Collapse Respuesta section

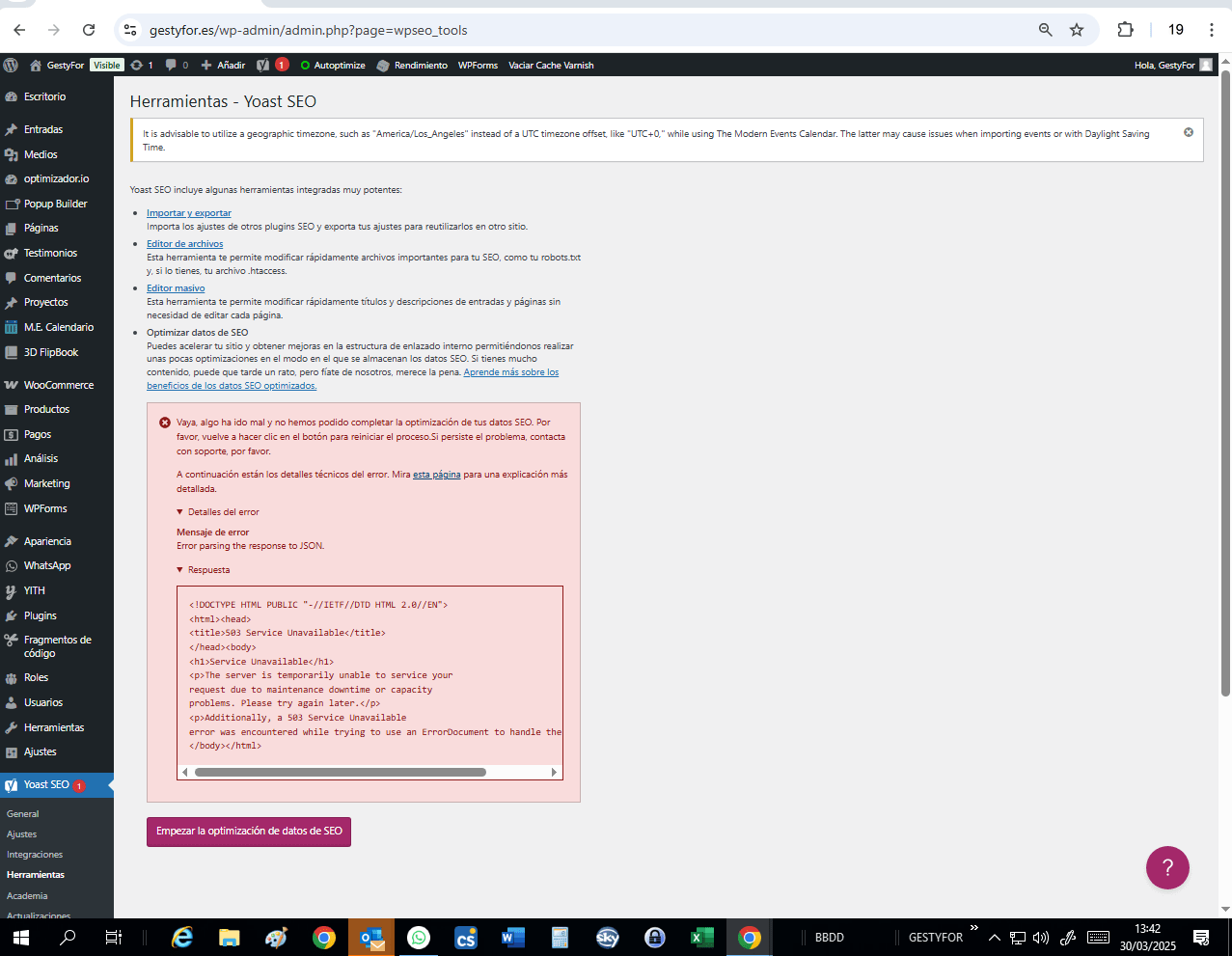[x=204, y=570]
